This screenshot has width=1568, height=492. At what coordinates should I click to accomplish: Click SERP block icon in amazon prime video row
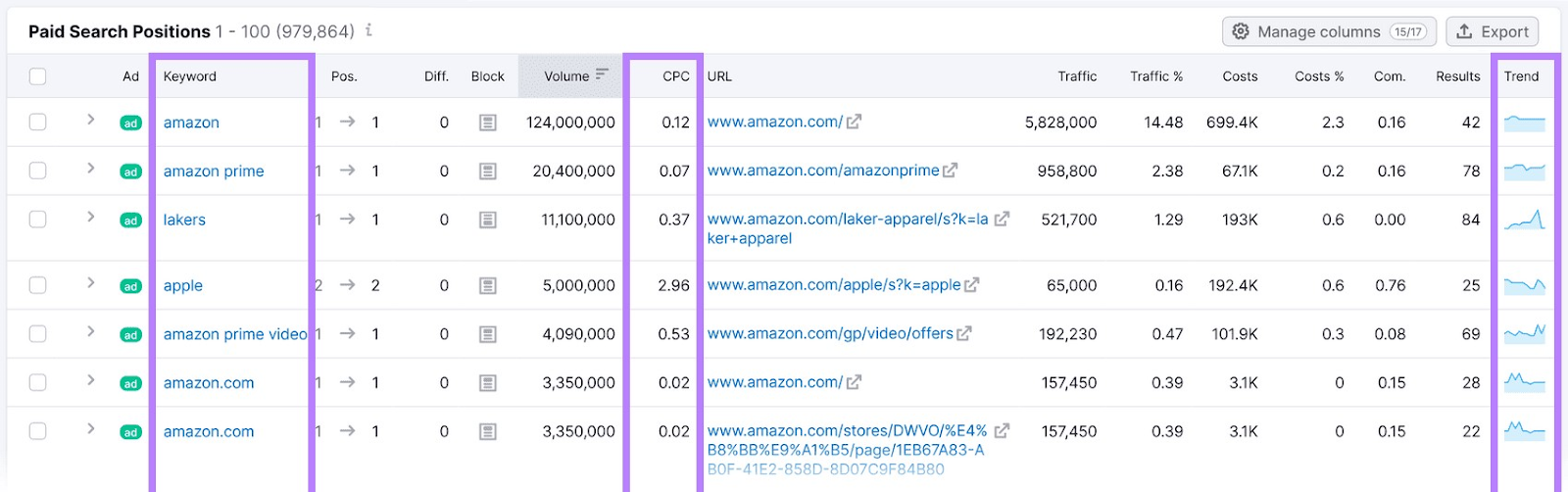488,335
